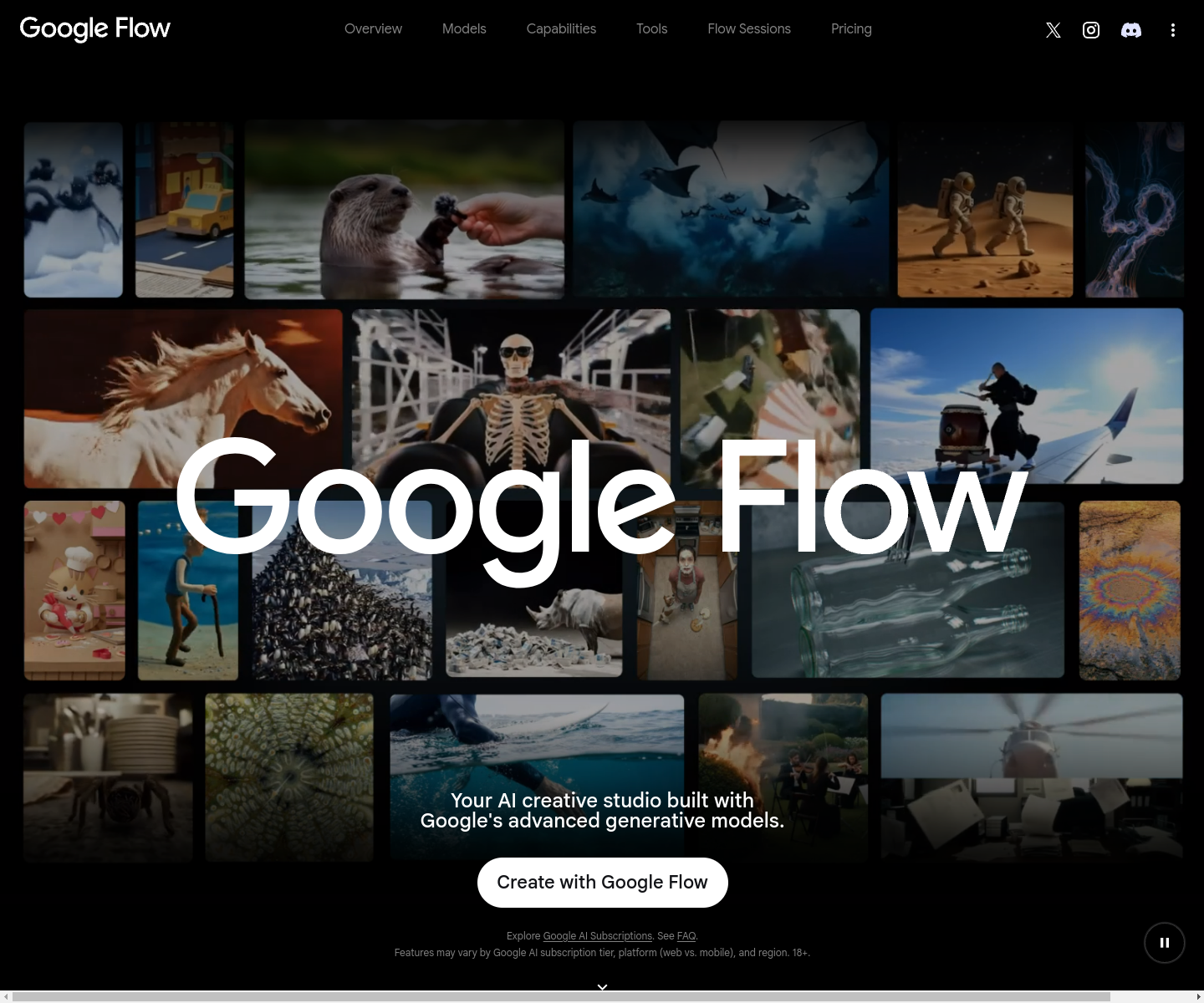Screen dimensions: 1204x1003
Task: Pause the background video animation
Action: pos(1165,943)
